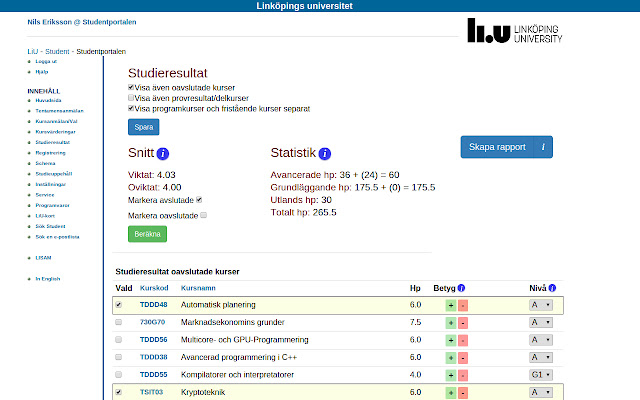Click the LiU Linköping University logo

click(515, 31)
